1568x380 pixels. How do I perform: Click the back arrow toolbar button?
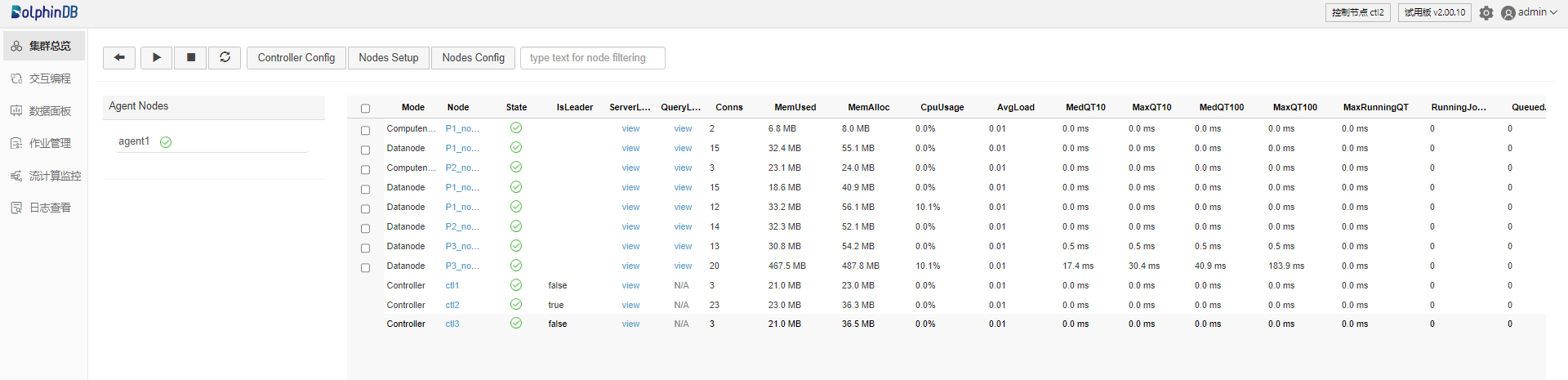[x=119, y=57]
